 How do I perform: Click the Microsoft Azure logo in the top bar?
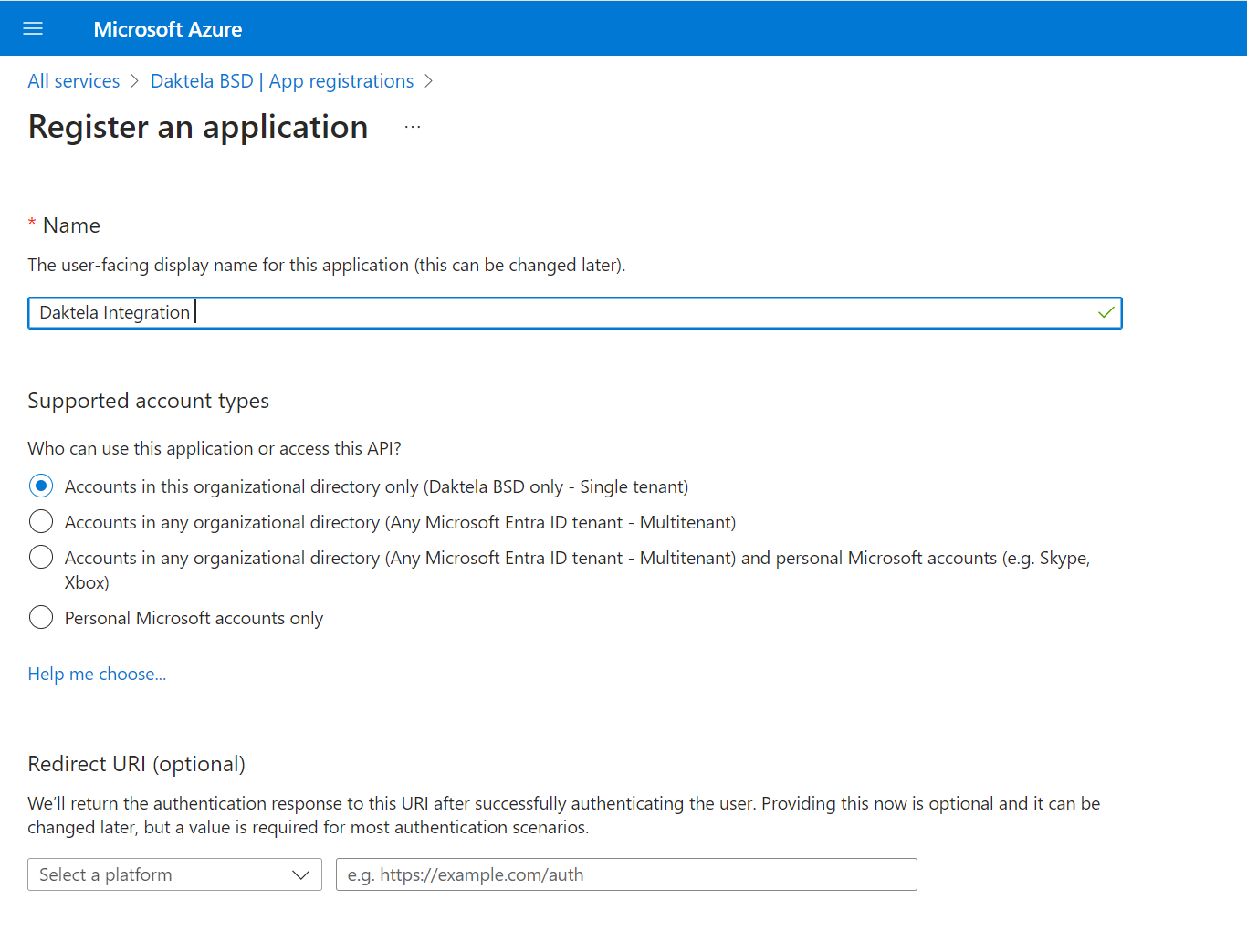click(167, 28)
